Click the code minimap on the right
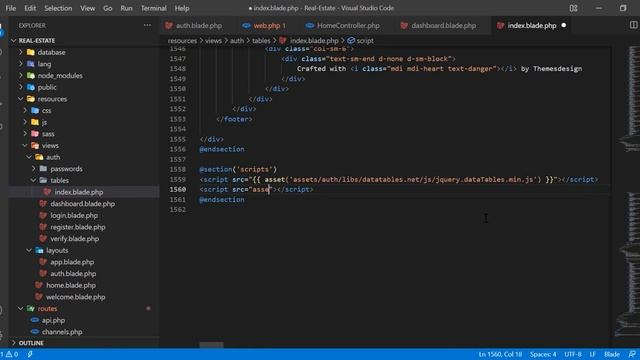Image resolution: width=640 pixels, height=360 pixels. (x=627, y=192)
